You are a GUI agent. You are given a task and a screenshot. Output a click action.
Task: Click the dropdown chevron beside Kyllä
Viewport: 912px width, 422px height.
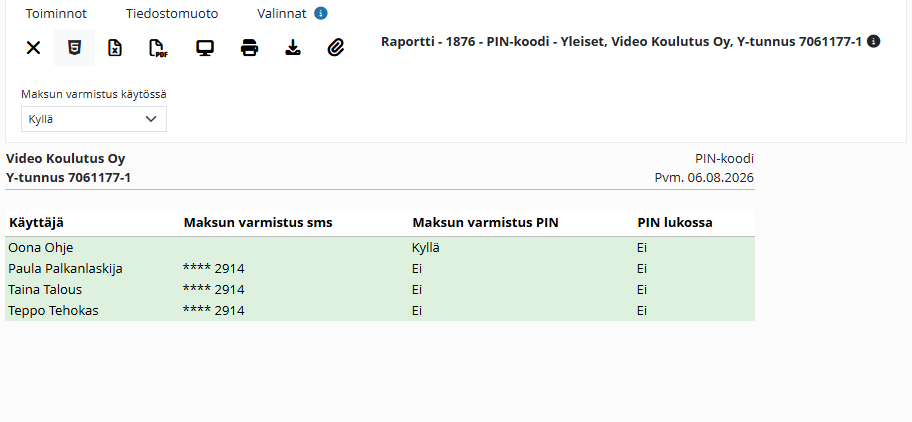tap(151, 119)
